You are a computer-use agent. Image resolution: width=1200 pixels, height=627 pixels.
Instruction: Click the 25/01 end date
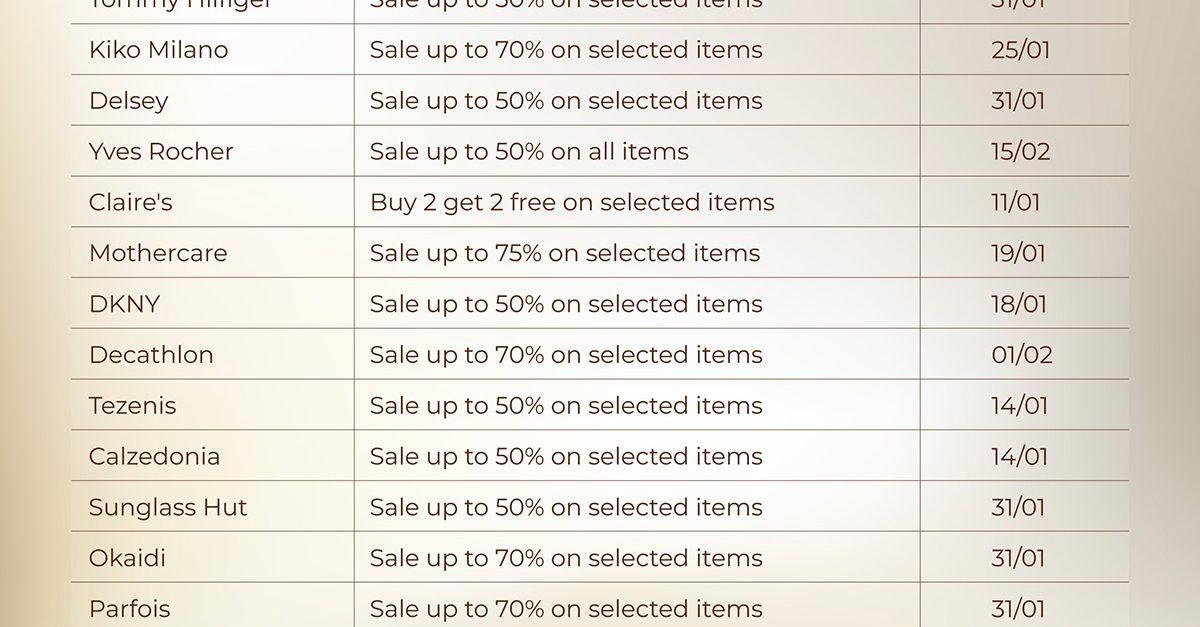pyautogui.click(x=1020, y=50)
